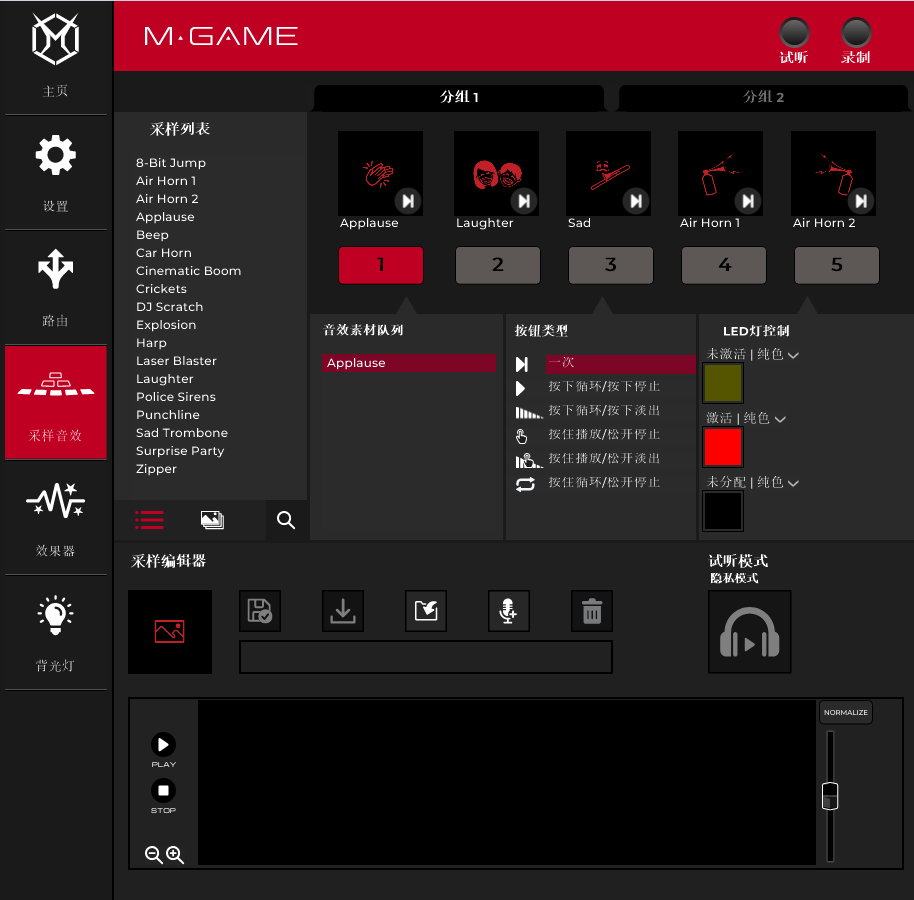Select 按住循环/松开停止 button type
914x900 pixels.
click(604, 483)
